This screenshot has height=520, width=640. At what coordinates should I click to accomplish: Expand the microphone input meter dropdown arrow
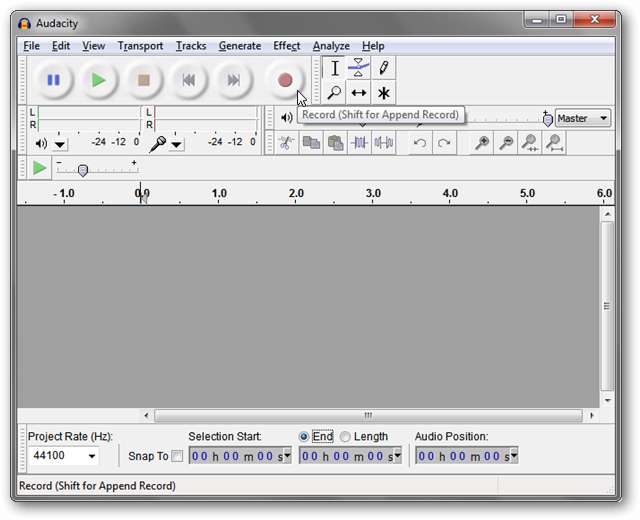pyautogui.click(x=177, y=144)
